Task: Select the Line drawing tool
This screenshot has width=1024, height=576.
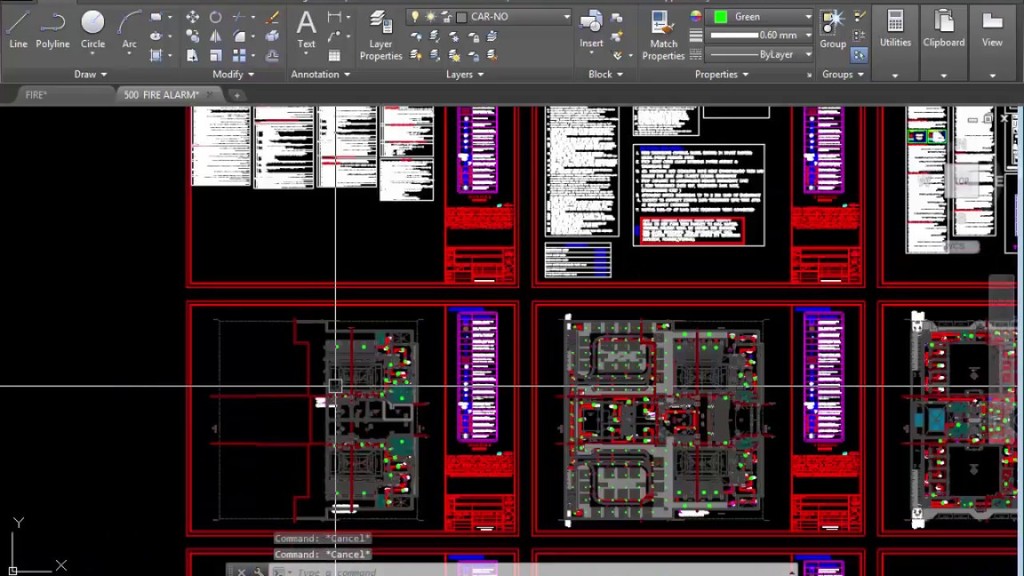Action: point(18,29)
